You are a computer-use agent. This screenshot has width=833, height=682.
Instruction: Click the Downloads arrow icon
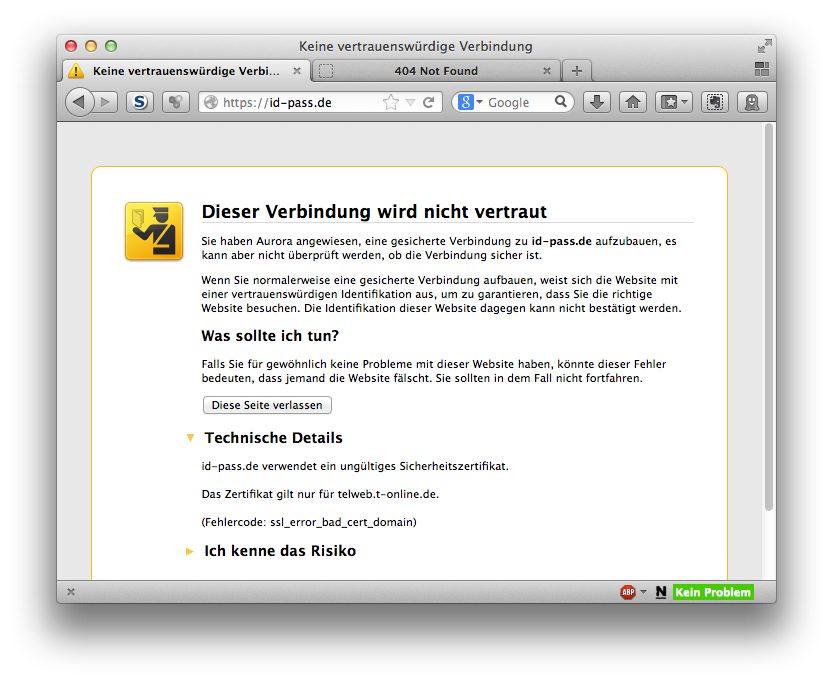coord(597,101)
